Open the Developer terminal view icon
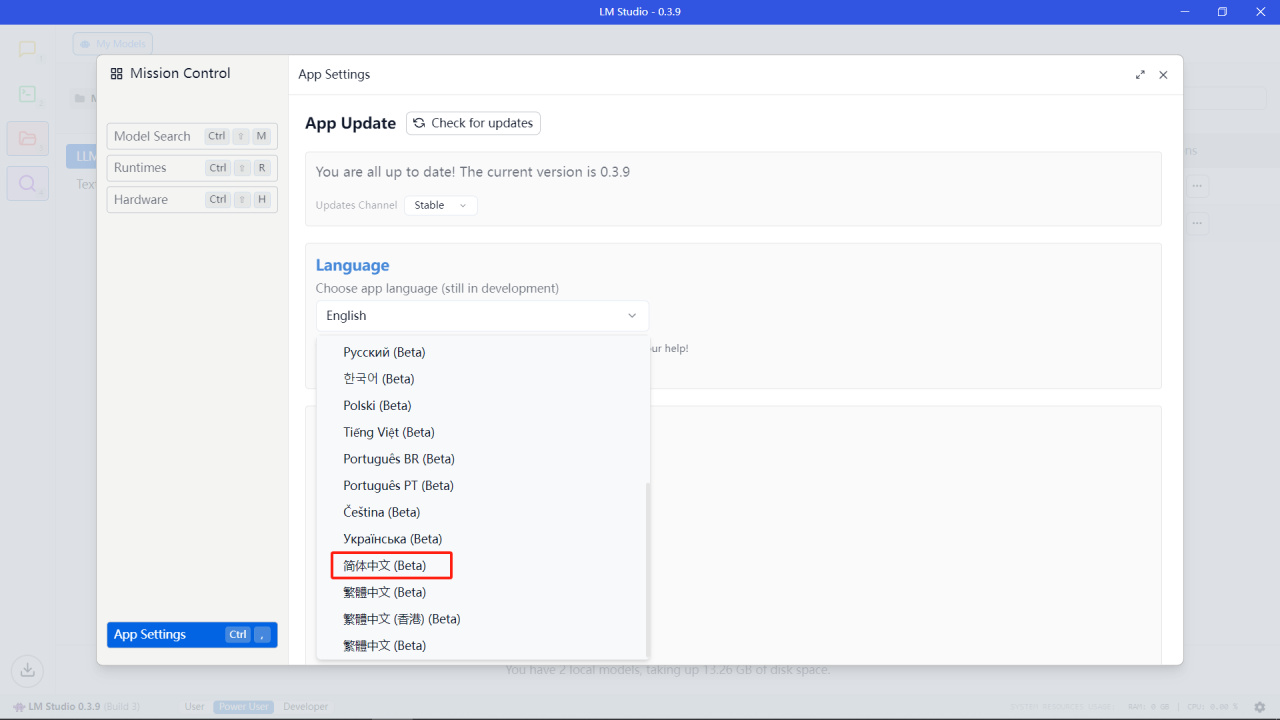The image size is (1280, 720). pos(27,95)
